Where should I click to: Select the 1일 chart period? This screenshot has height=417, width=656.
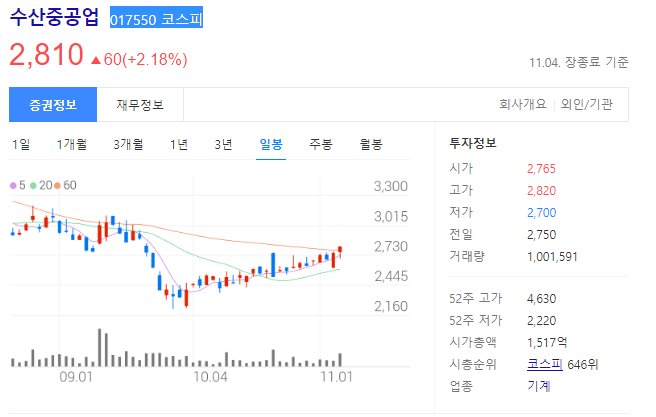21,145
